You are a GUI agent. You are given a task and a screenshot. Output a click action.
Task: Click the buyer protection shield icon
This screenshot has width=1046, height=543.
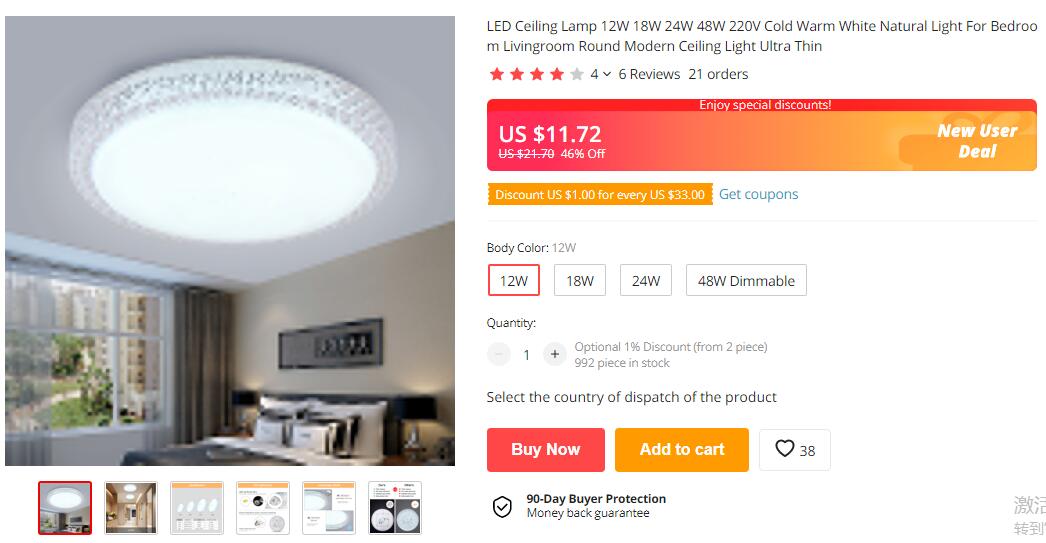(x=502, y=507)
